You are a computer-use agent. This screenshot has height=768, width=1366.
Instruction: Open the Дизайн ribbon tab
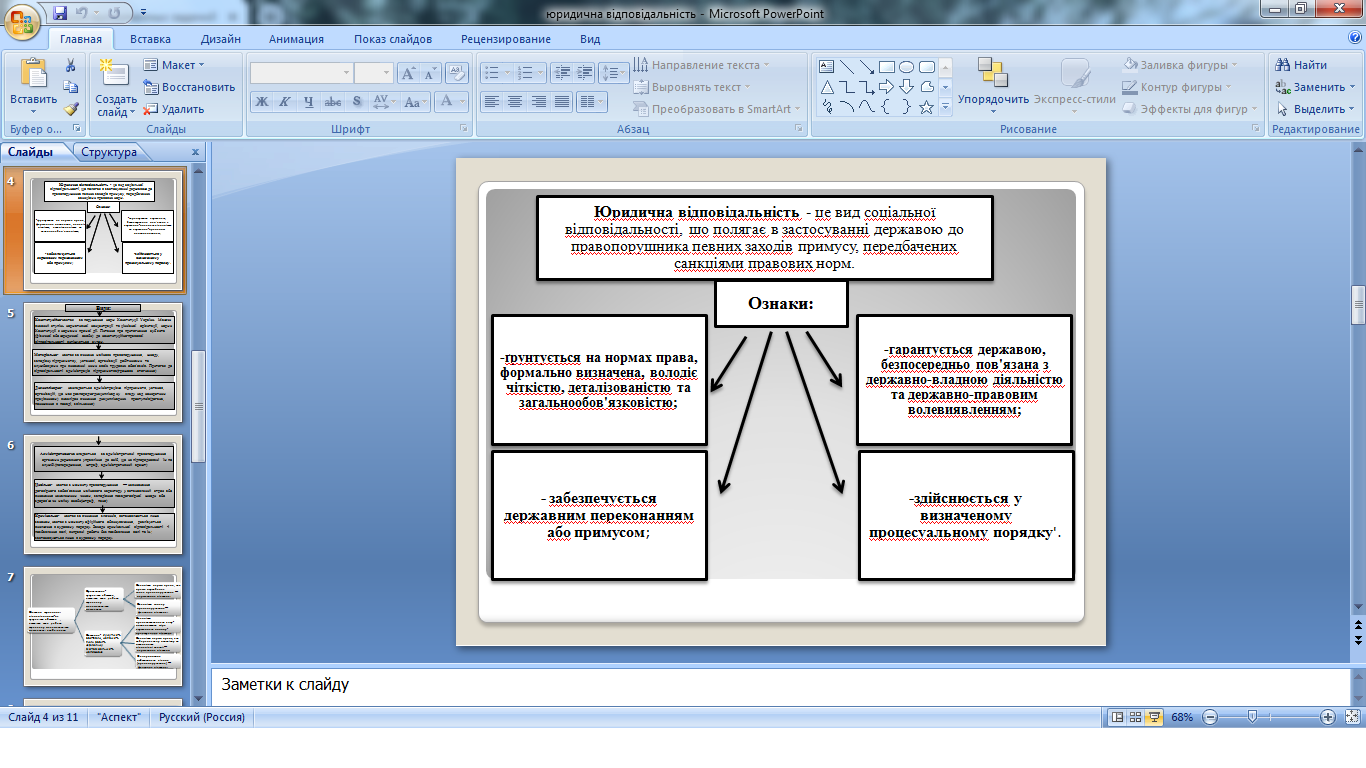tap(220, 39)
